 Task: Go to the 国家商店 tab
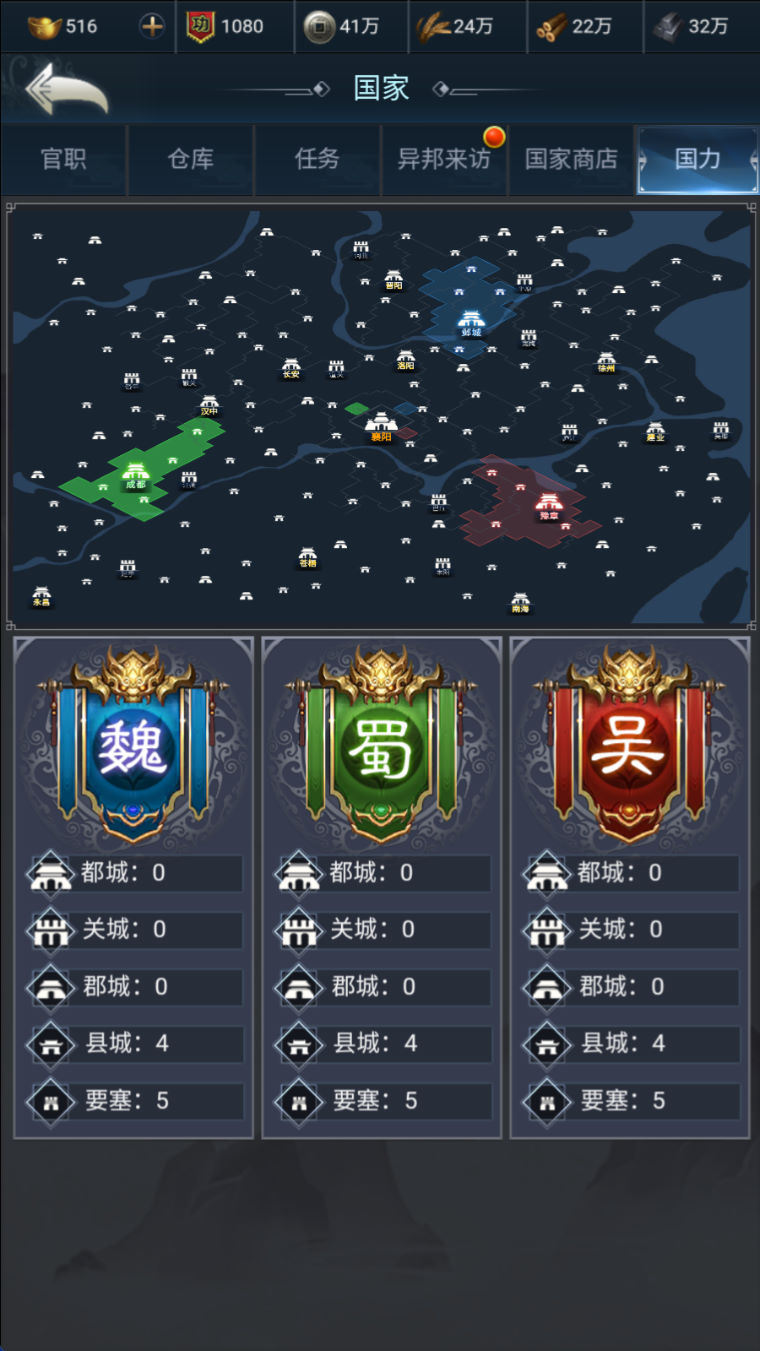[x=571, y=160]
